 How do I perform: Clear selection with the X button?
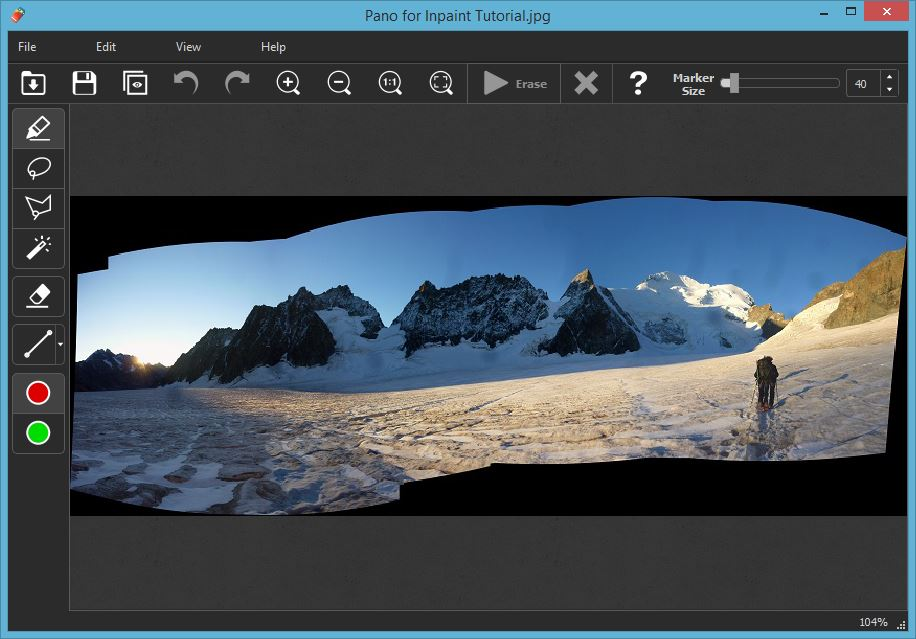coord(586,83)
